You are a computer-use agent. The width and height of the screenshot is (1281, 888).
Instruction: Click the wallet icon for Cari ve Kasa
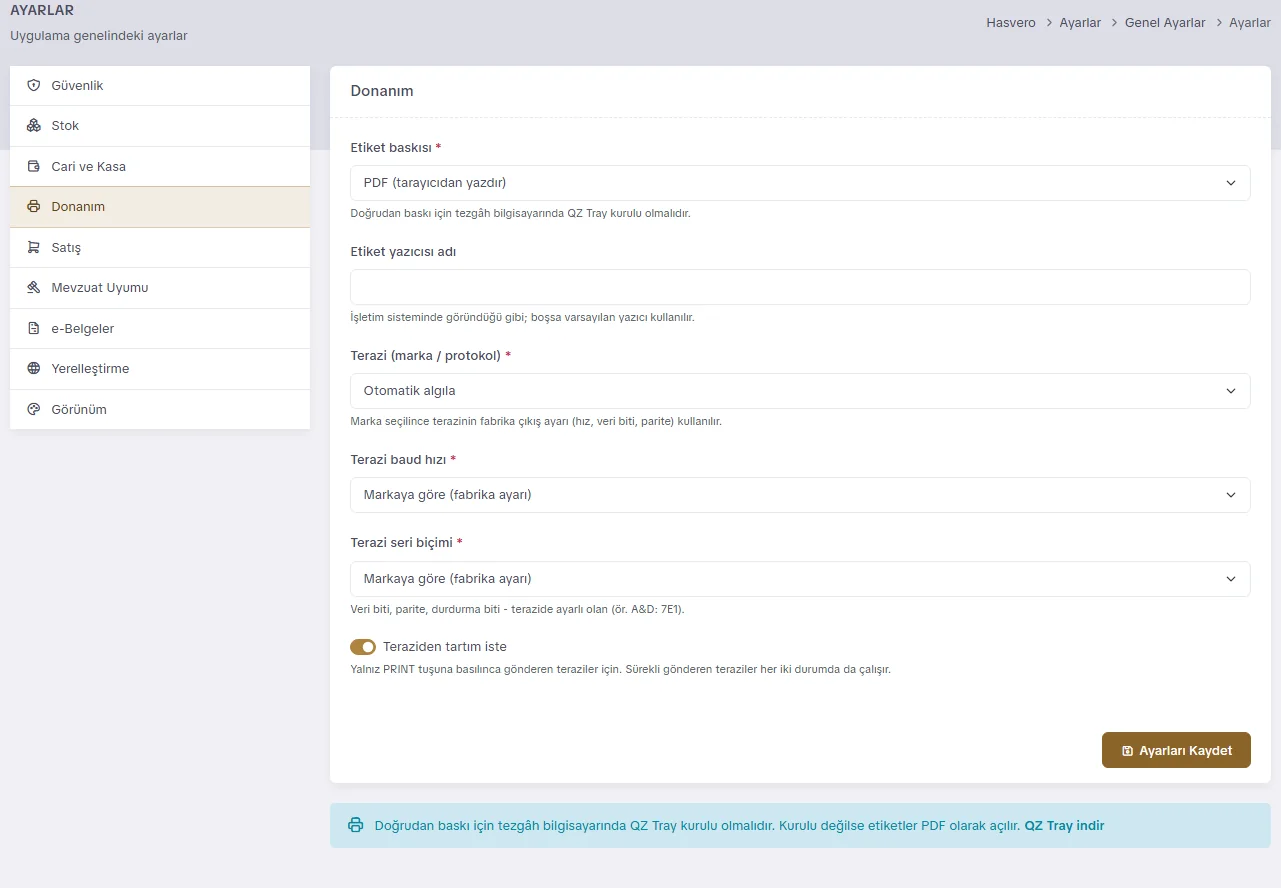[x=33, y=167]
